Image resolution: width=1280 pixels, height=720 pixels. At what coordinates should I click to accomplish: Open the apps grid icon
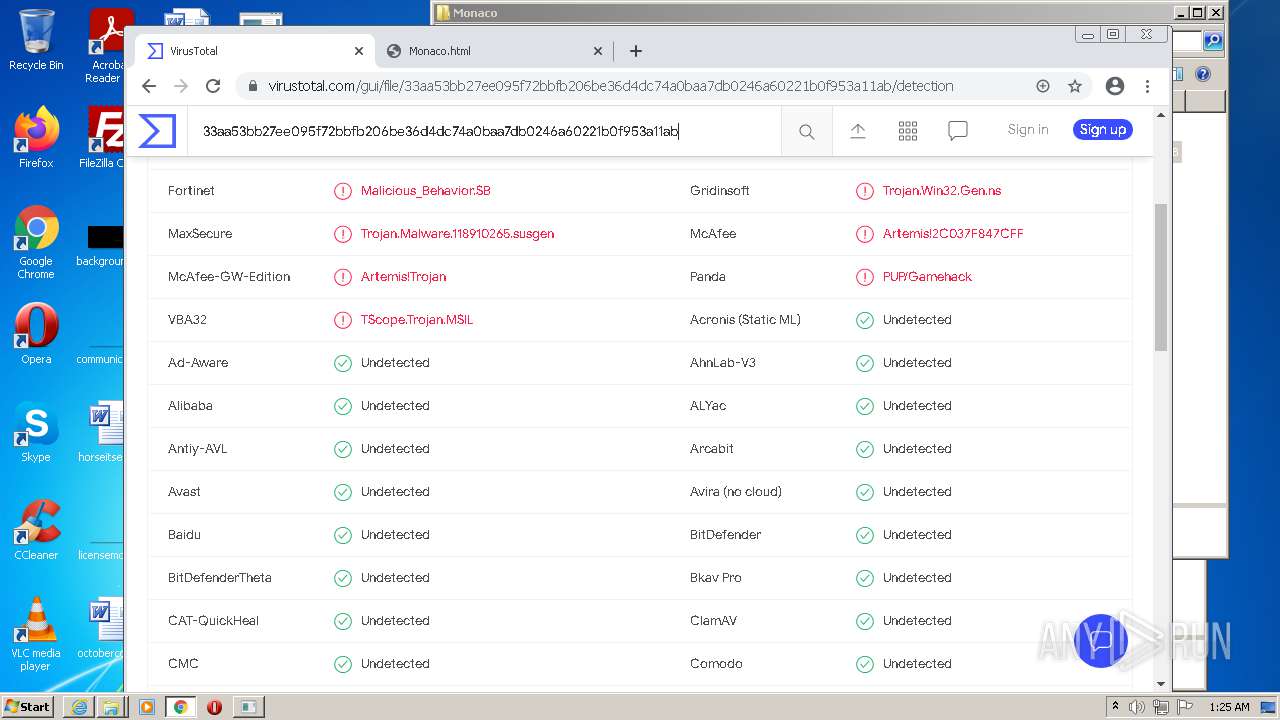tap(908, 131)
